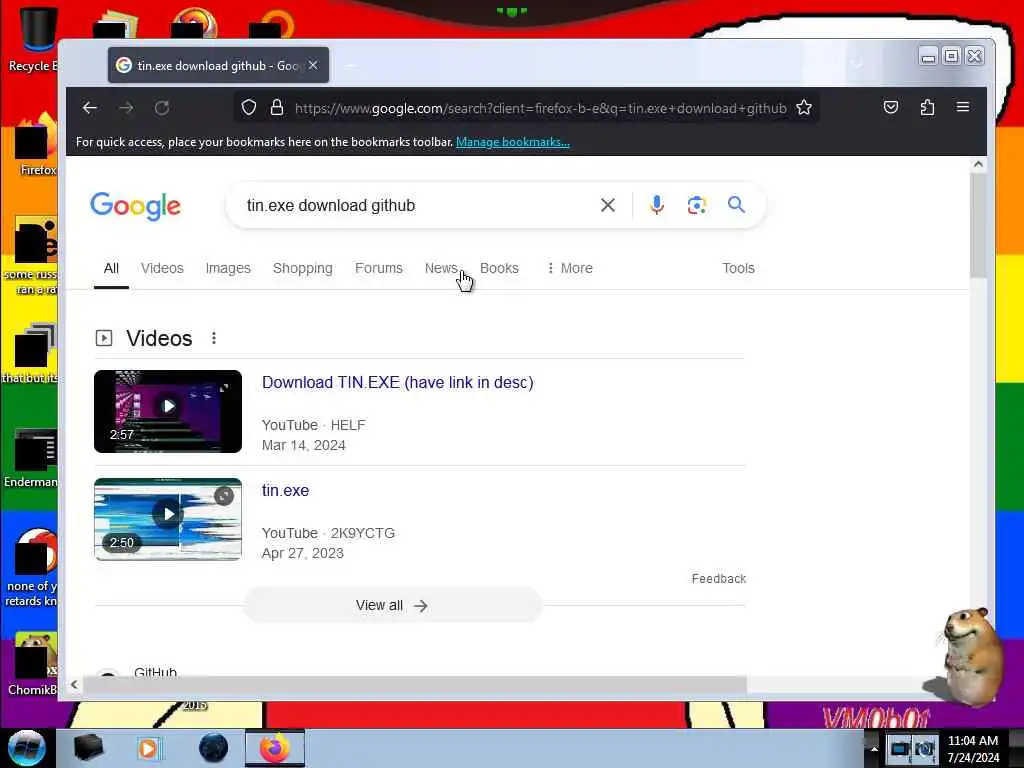The height and width of the screenshot is (768, 1024).
Task: Switch to the Images search tab
Action: pyautogui.click(x=228, y=268)
